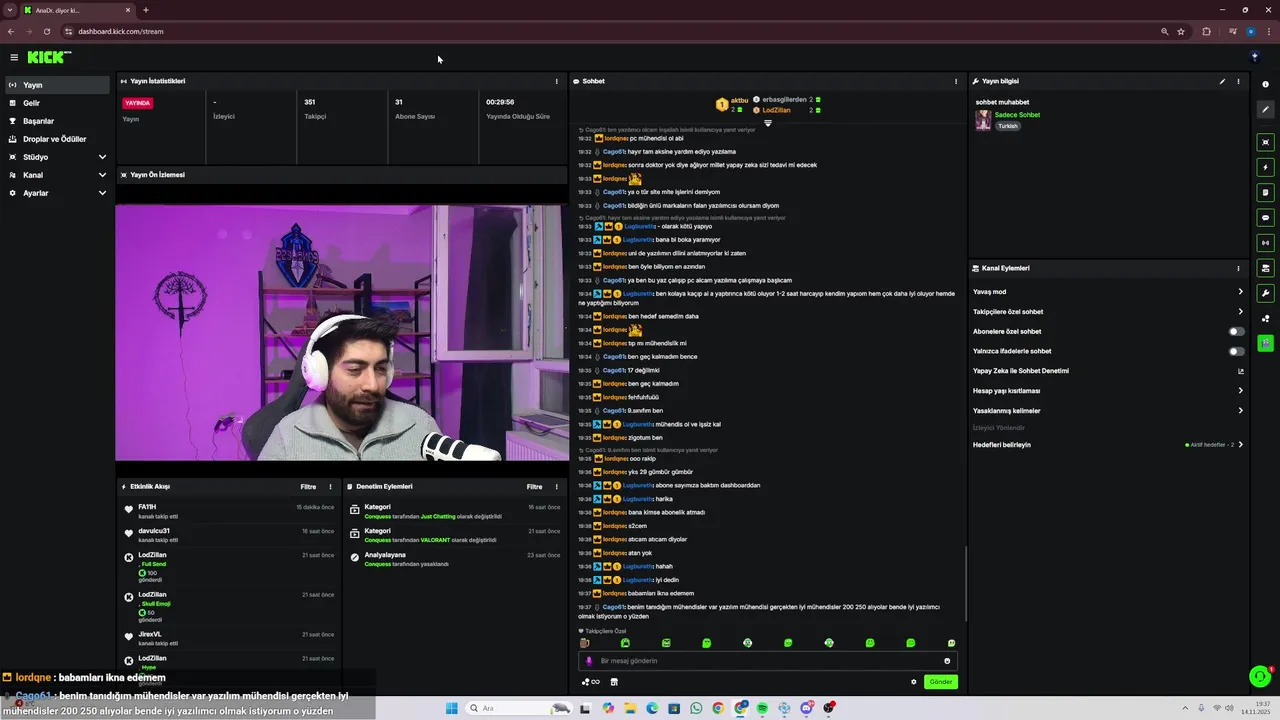Open the shop icon under message box

(614, 682)
